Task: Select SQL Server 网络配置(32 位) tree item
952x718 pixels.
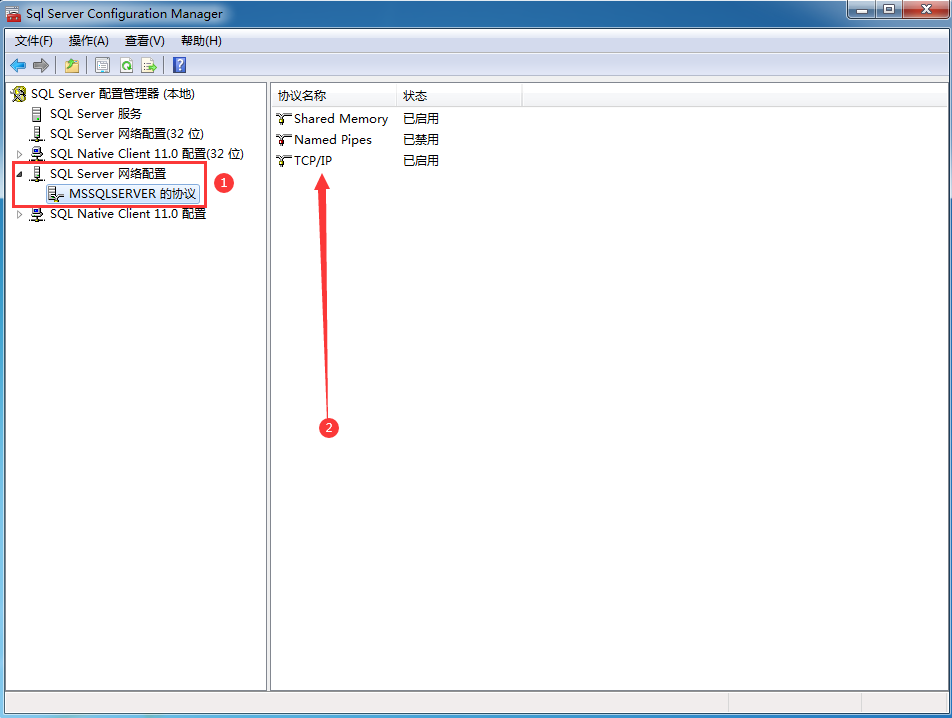Action: click(x=127, y=134)
